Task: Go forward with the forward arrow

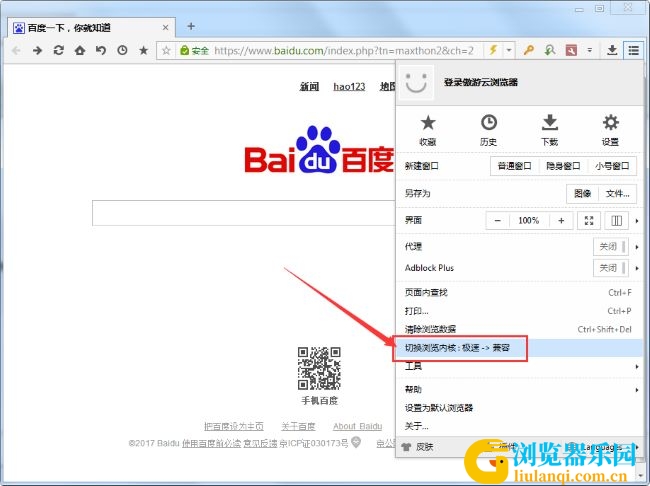Action: (37, 51)
